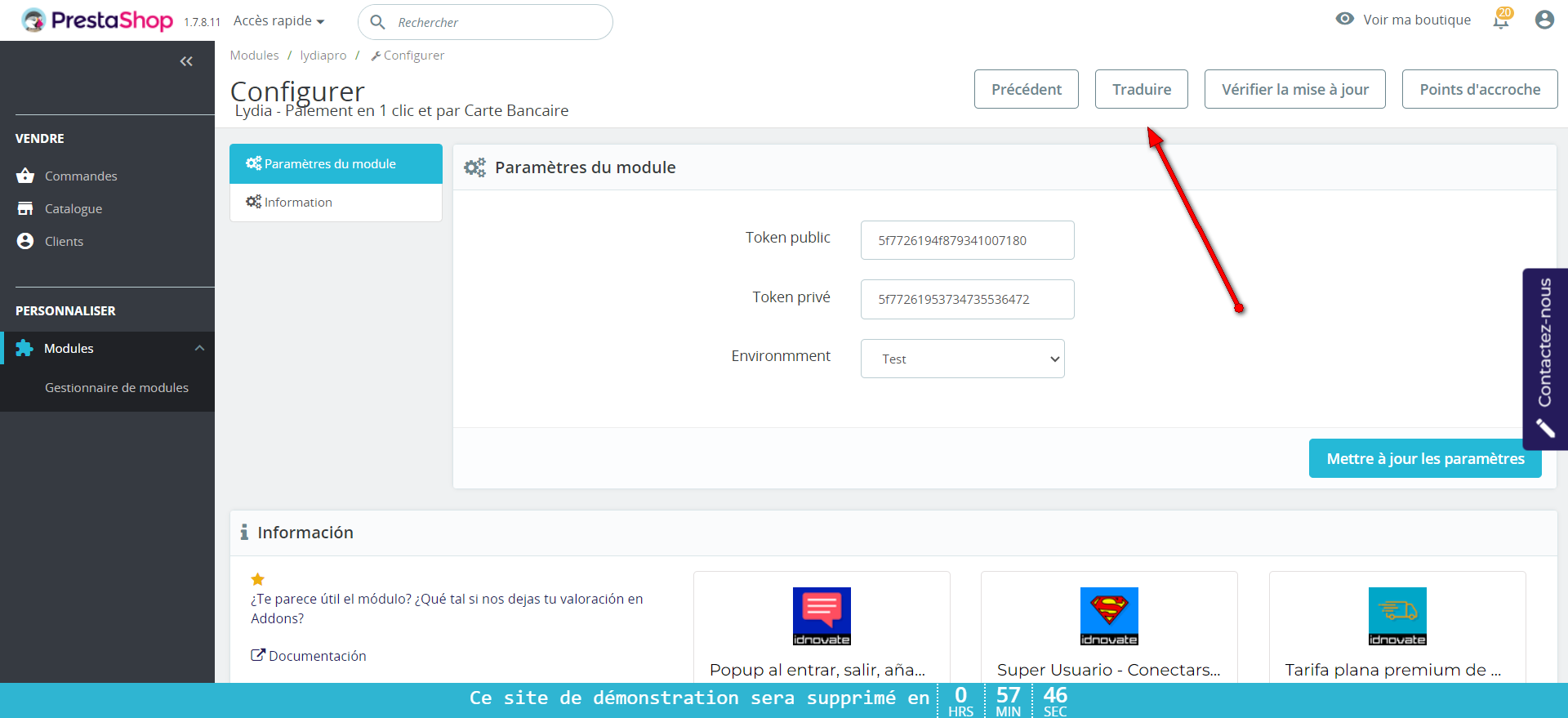Open Catalogue in the sidebar
This screenshot has width=1568, height=718.
pyautogui.click(x=73, y=208)
